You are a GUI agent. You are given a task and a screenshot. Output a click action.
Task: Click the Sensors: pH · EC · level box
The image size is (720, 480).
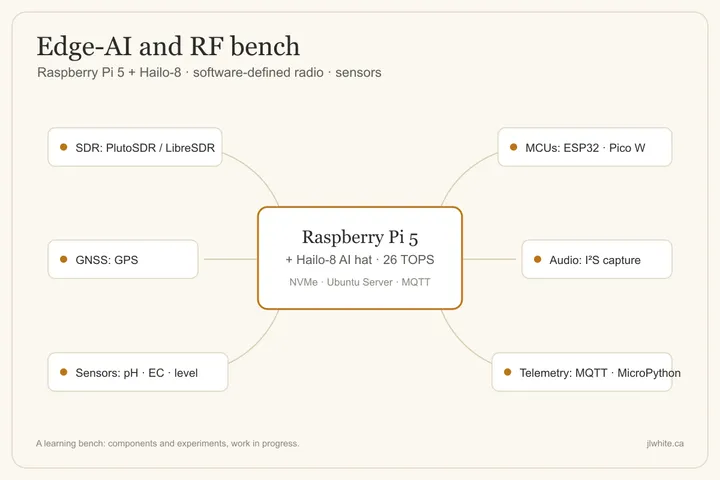(138, 372)
